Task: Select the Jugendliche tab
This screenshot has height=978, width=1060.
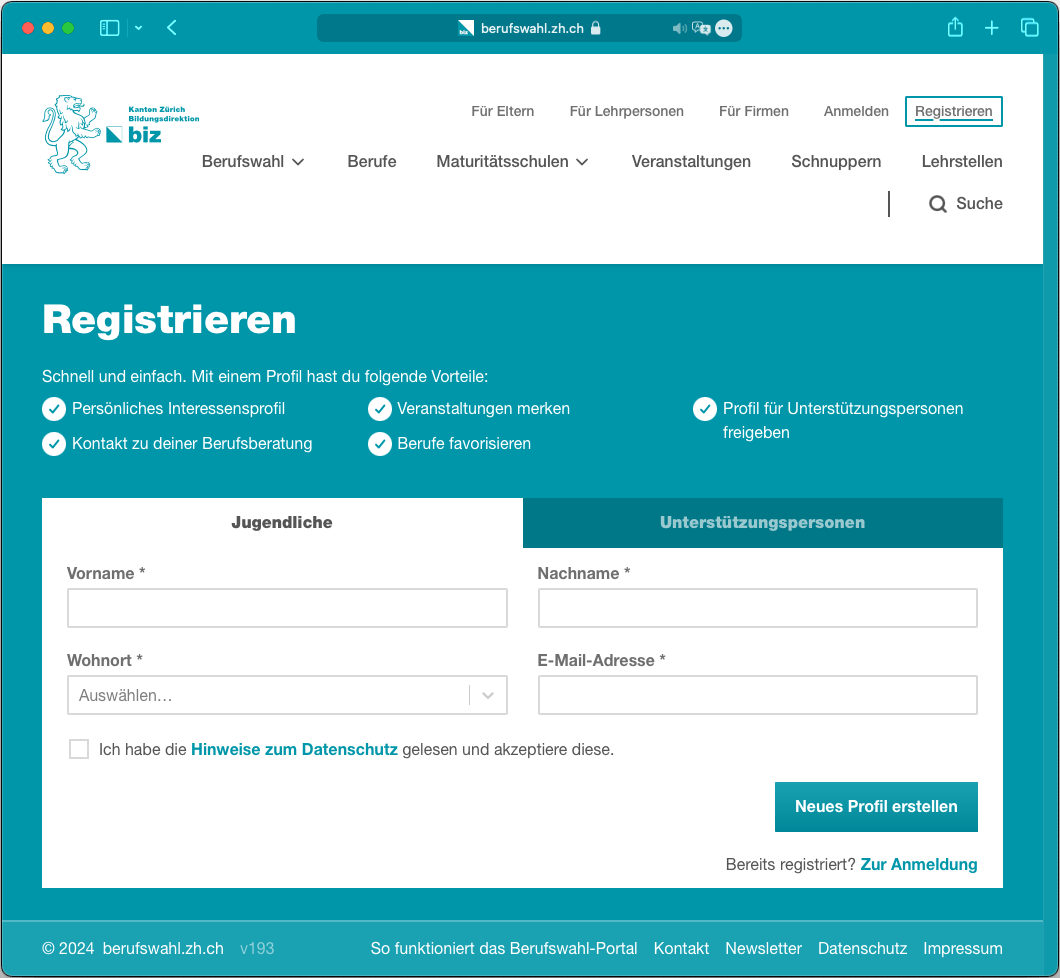Action: (x=281, y=522)
